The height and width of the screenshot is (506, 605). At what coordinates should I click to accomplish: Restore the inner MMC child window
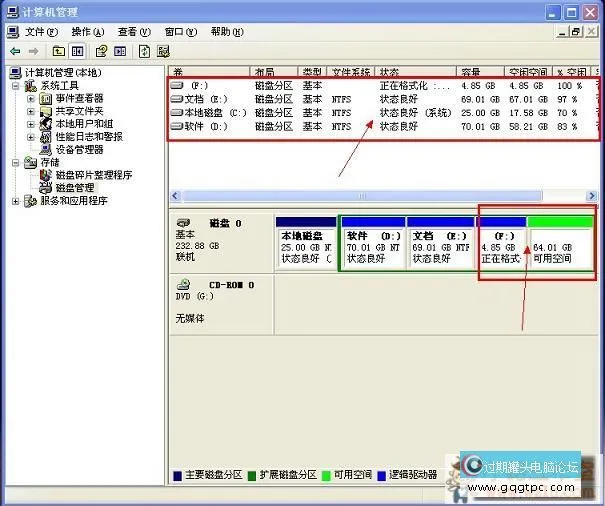click(x=576, y=32)
